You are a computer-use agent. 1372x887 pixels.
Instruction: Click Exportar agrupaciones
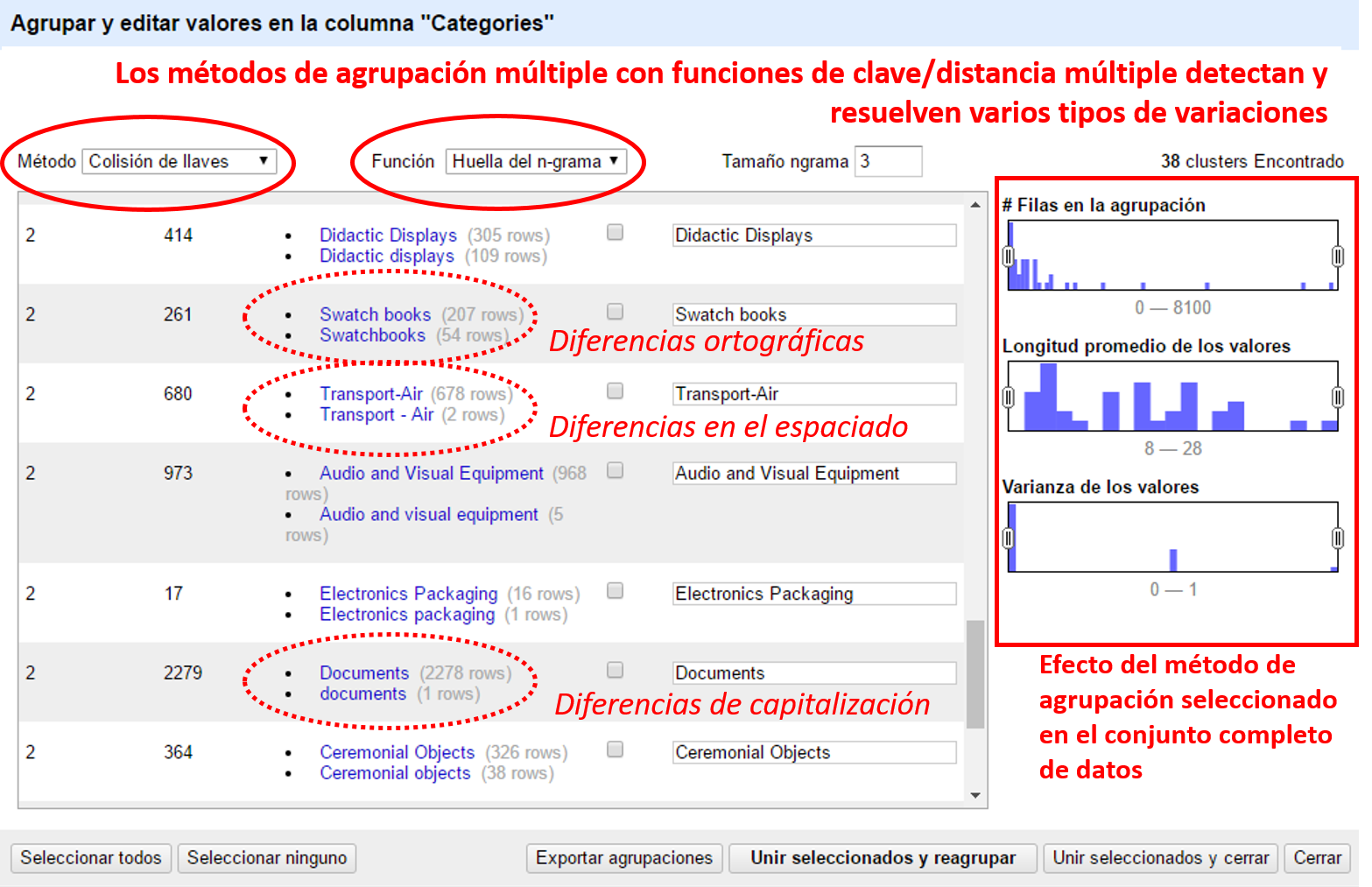624,858
